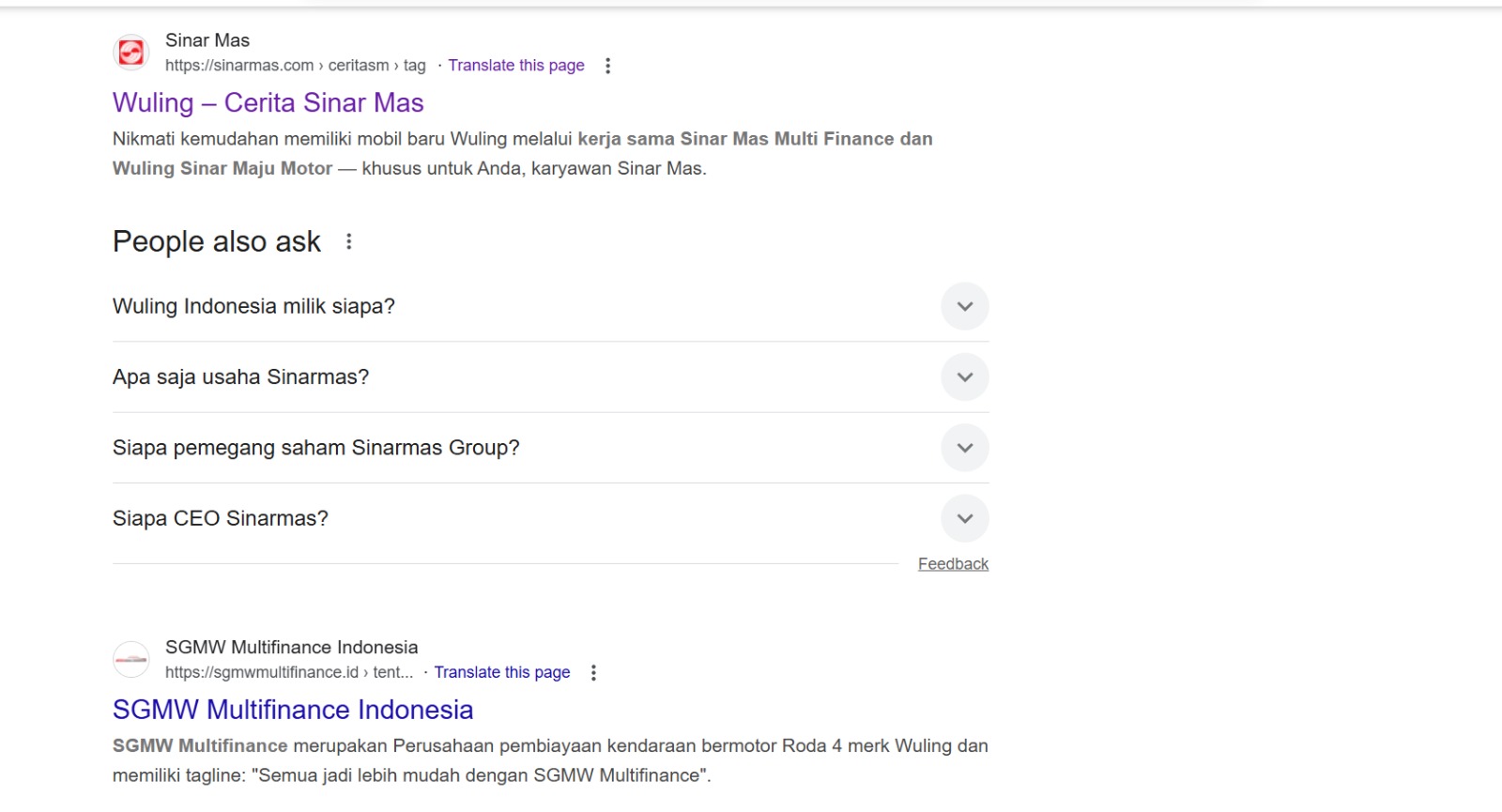Translate the SGMW Multifinance page

tap(502, 673)
